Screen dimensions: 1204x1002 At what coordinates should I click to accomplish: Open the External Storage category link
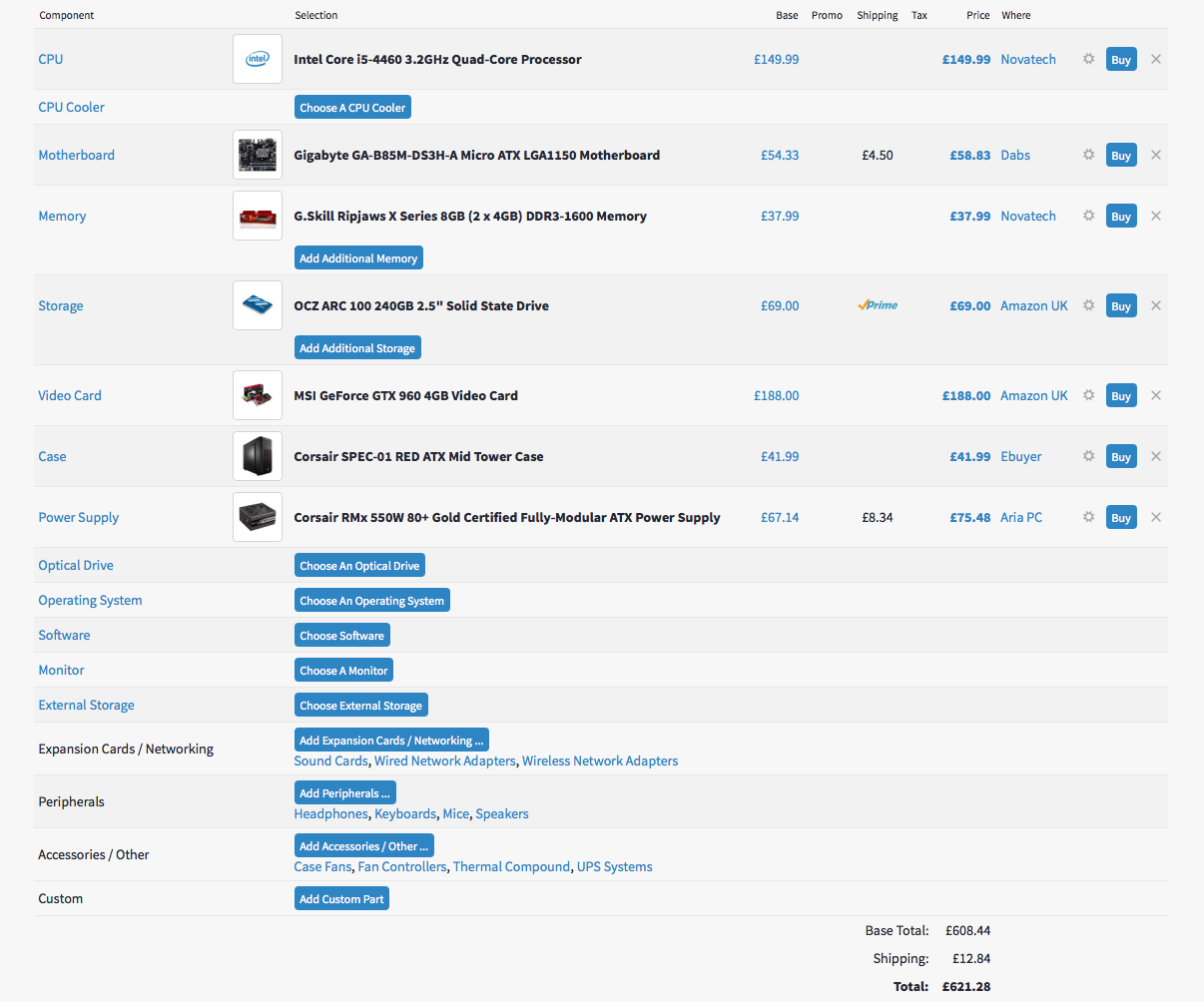pos(86,705)
